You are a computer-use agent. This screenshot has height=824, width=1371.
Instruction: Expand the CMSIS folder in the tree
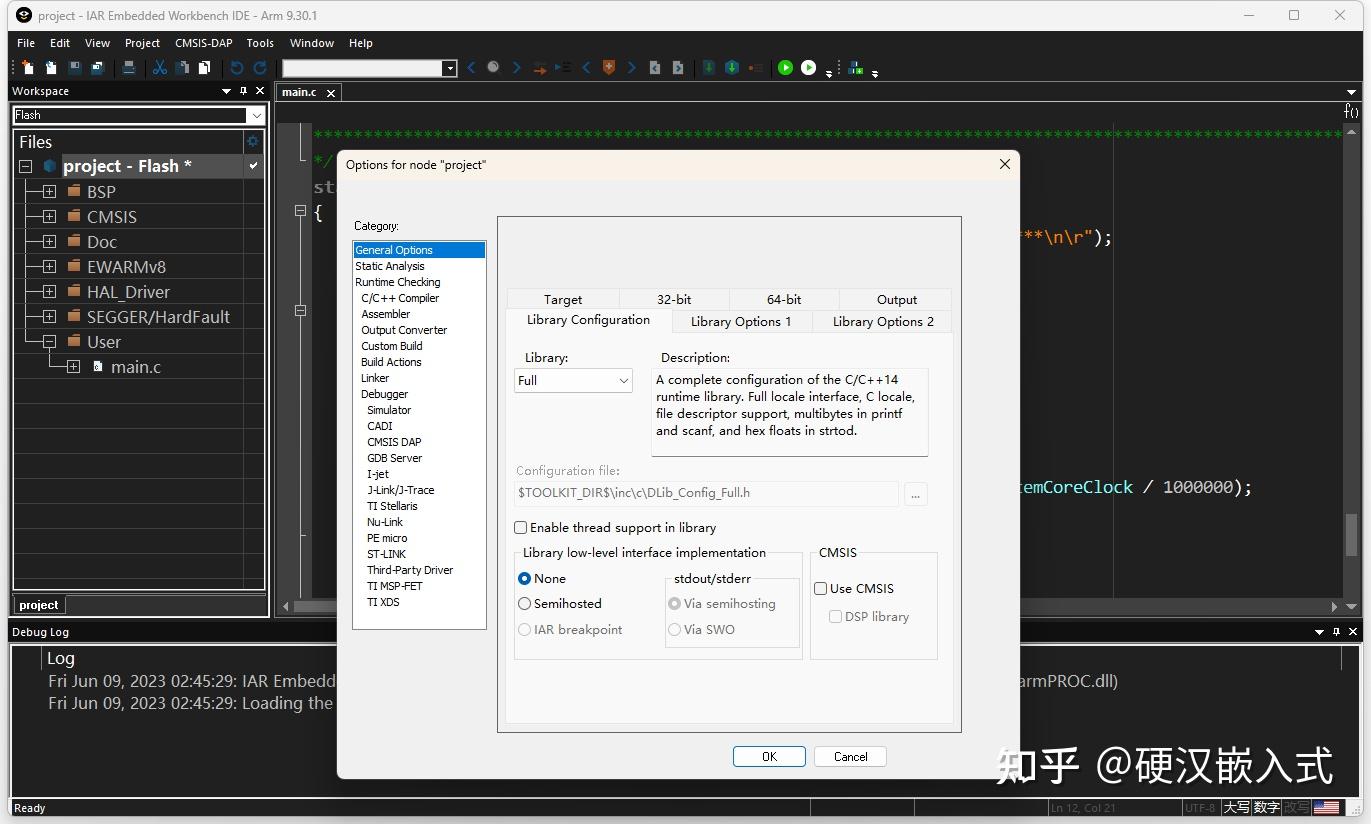(49, 216)
